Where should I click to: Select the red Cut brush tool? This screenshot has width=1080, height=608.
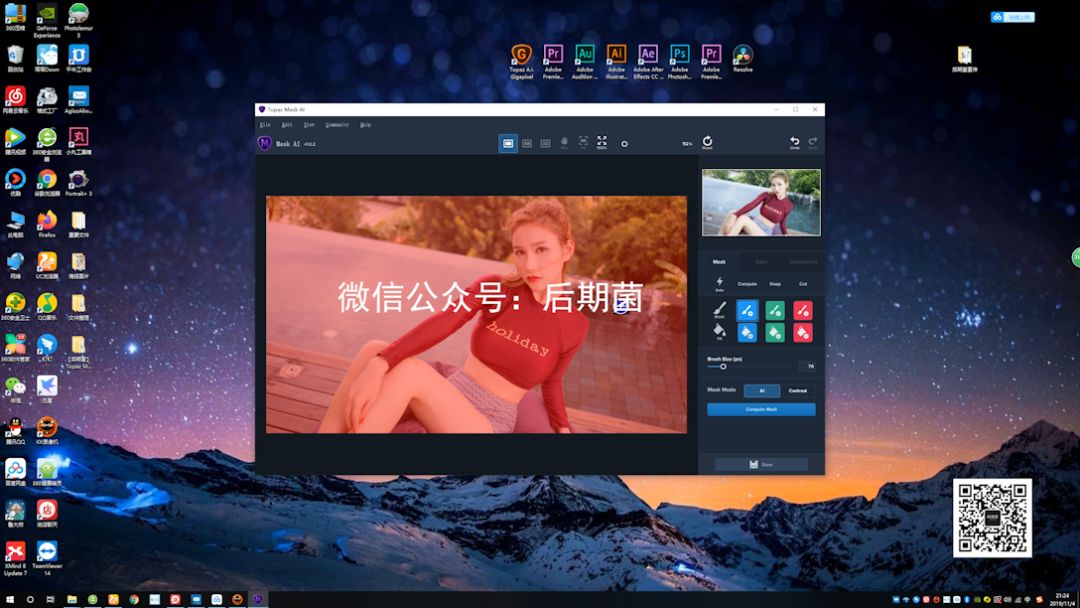[803, 311]
